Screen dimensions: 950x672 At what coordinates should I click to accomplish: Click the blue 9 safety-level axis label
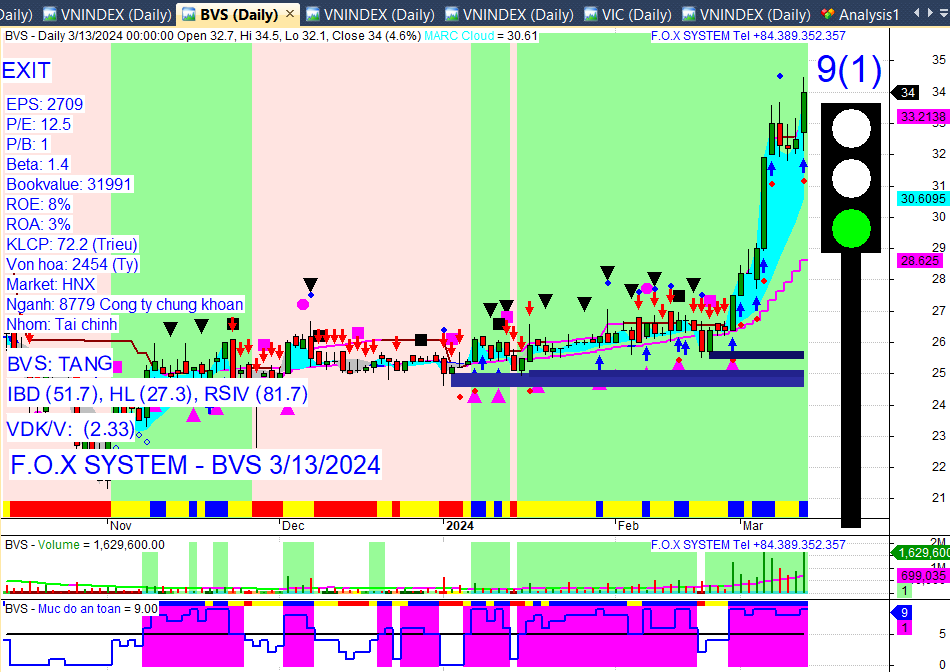[903, 613]
